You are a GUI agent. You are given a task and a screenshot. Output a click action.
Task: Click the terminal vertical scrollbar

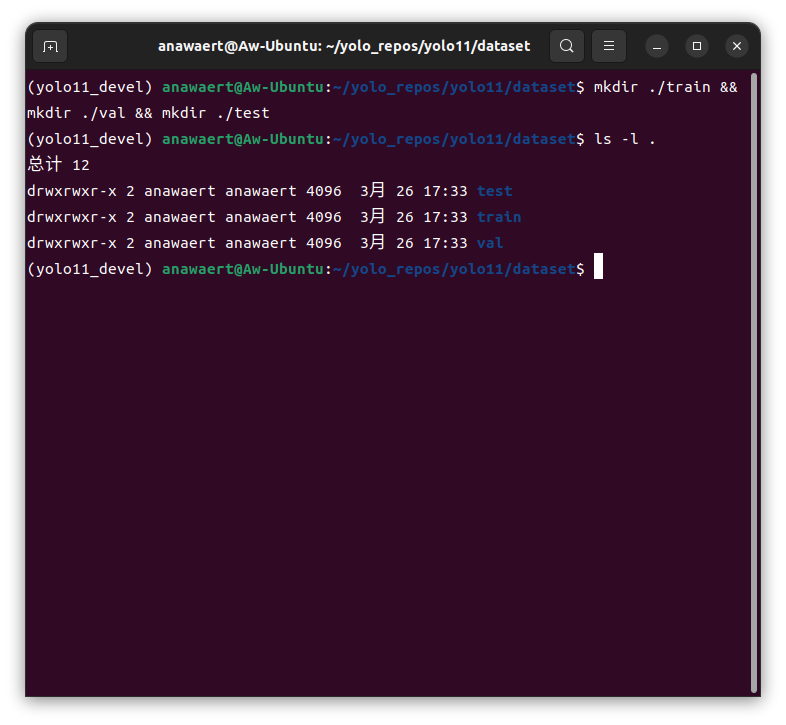click(x=753, y=380)
